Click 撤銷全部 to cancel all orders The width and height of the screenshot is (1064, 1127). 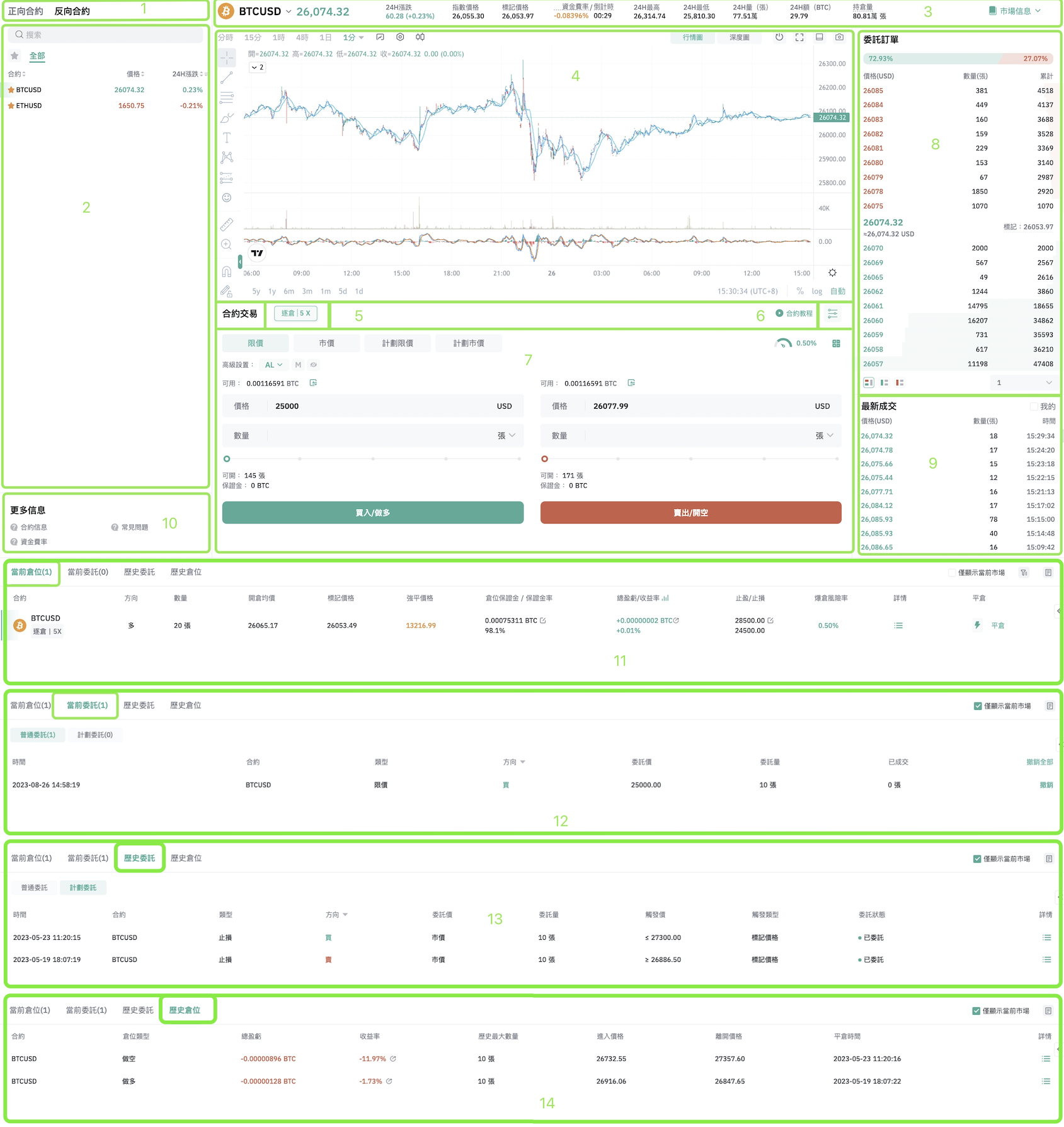1039,762
